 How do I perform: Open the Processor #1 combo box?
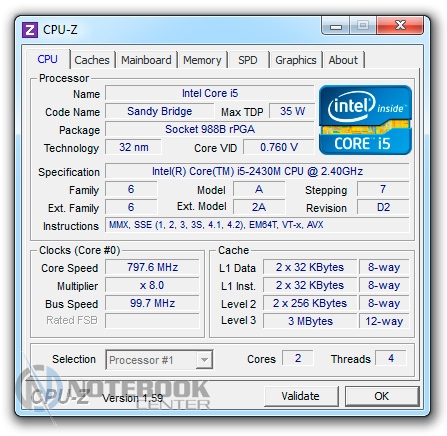[159, 360]
